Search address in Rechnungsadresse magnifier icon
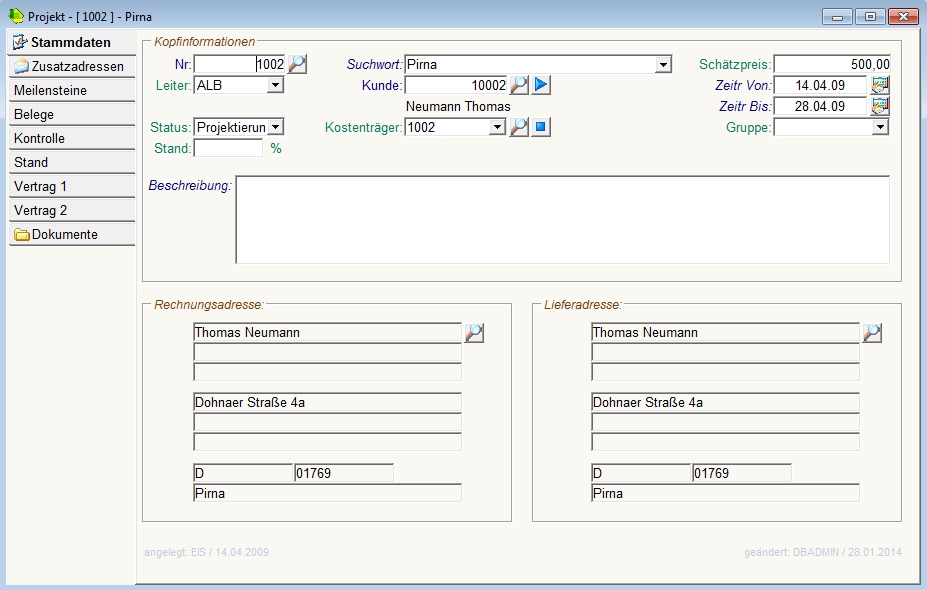The height and width of the screenshot is (590, 927). coord(474,333)
